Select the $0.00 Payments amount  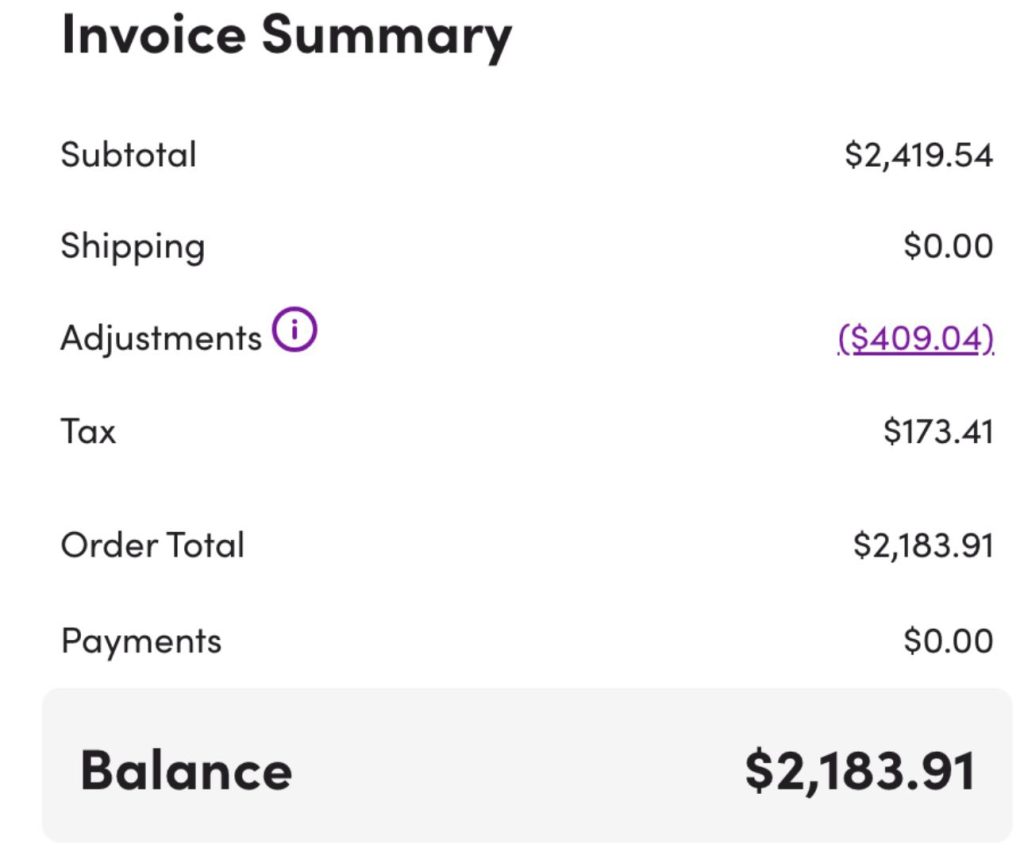point(948,641)
